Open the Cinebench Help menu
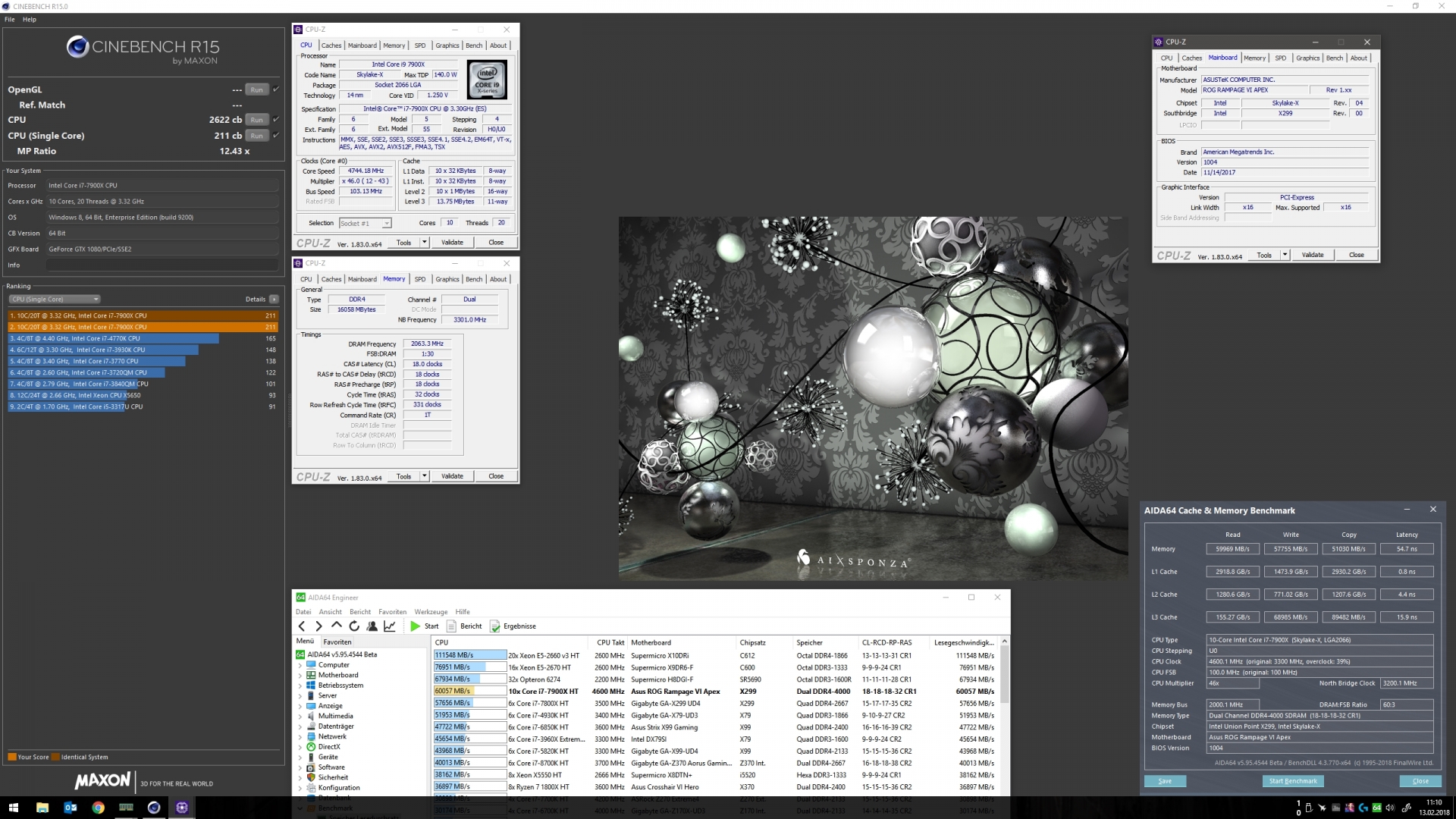This screenshot has width=1456, height=819. point(30,20)
